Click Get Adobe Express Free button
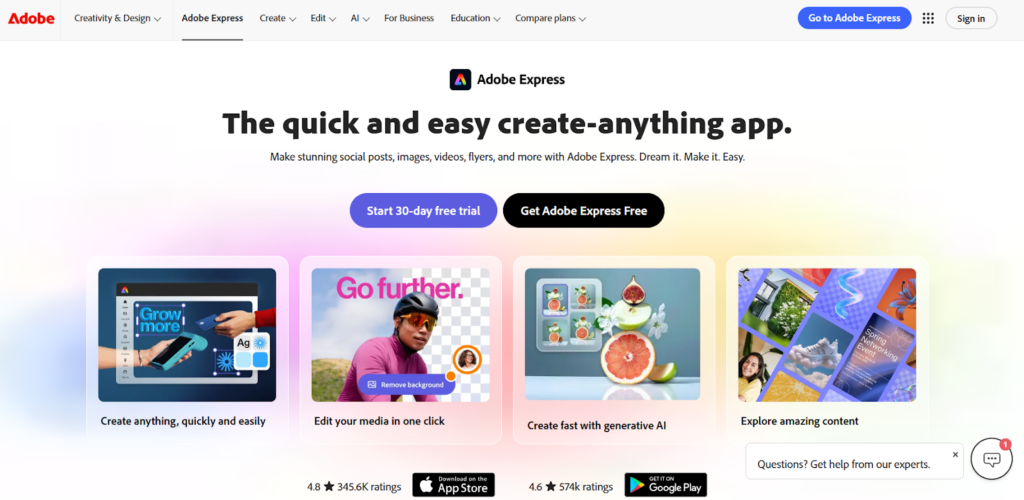 [x=584, y=210]
